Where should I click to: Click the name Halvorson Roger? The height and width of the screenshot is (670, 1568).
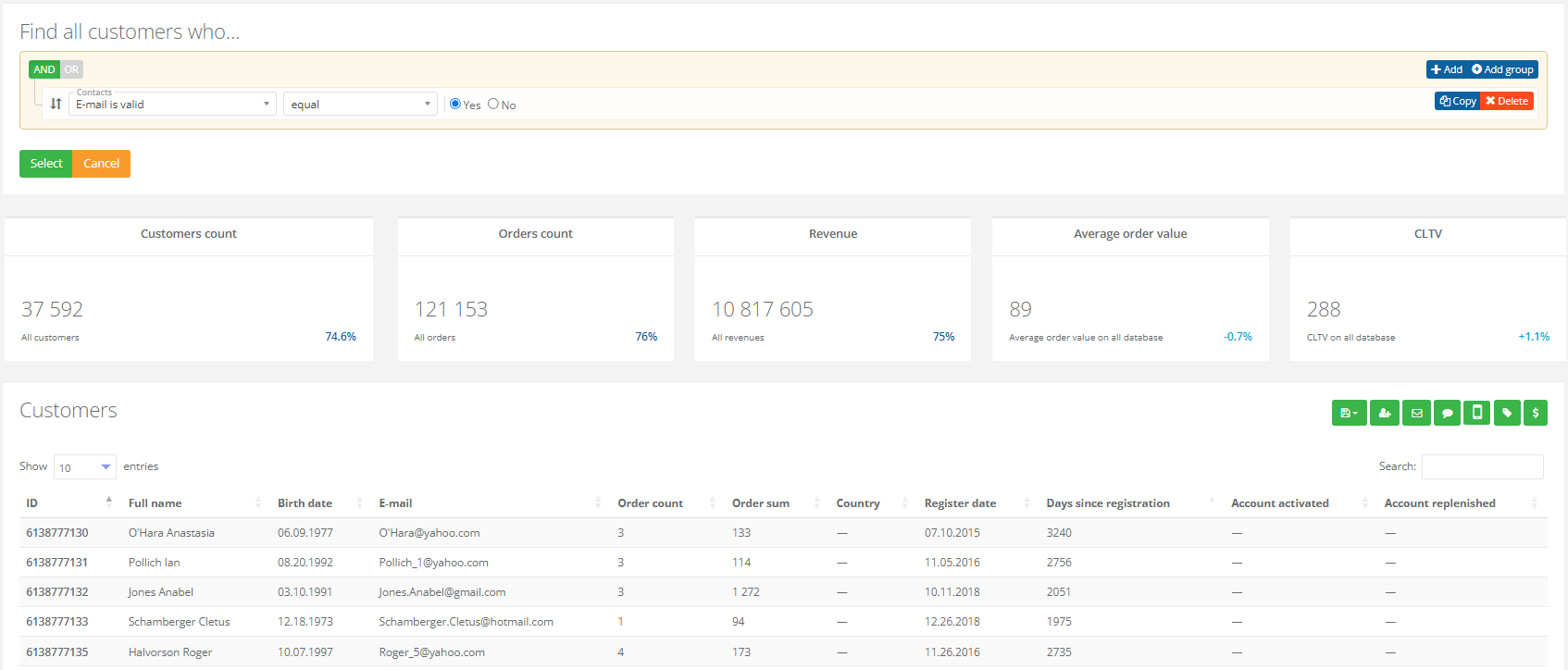[170, 652]
